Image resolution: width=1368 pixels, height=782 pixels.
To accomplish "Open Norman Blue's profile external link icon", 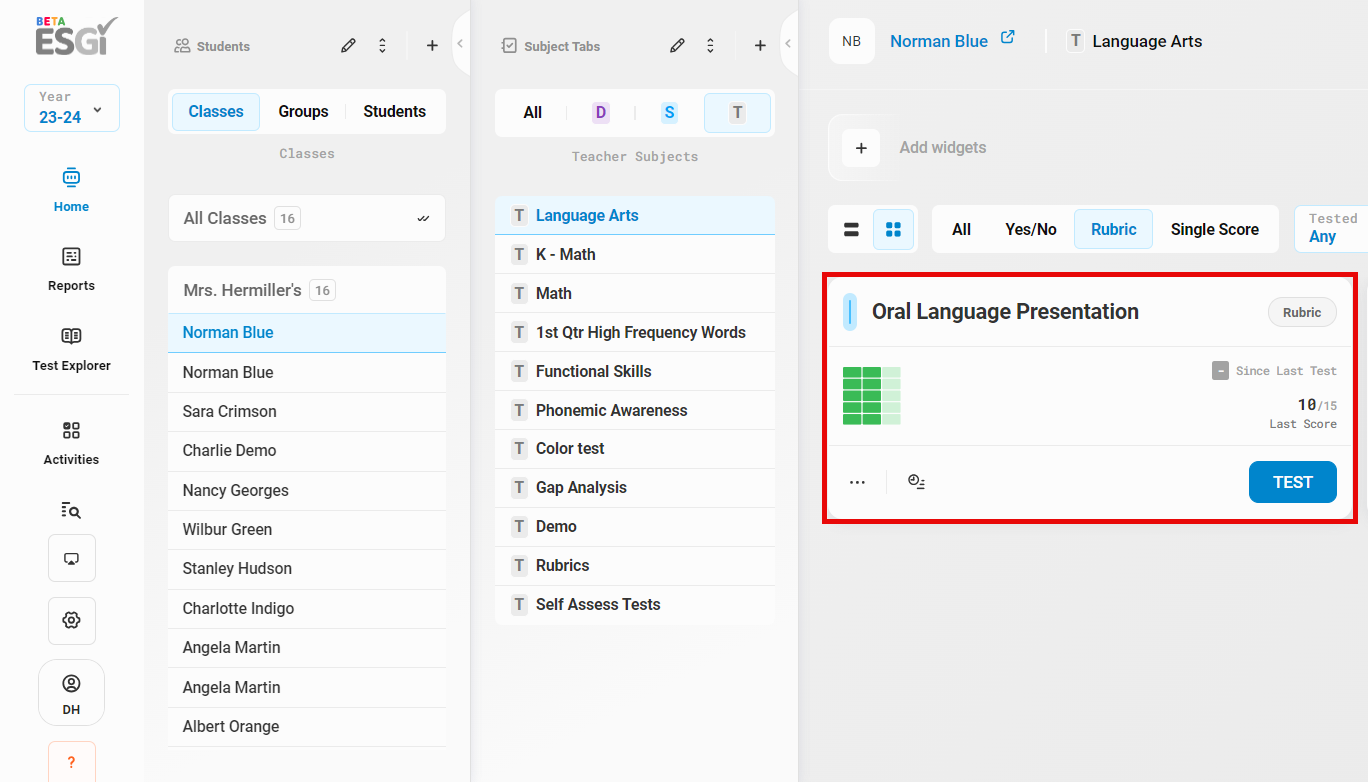I will [1008, 38].
